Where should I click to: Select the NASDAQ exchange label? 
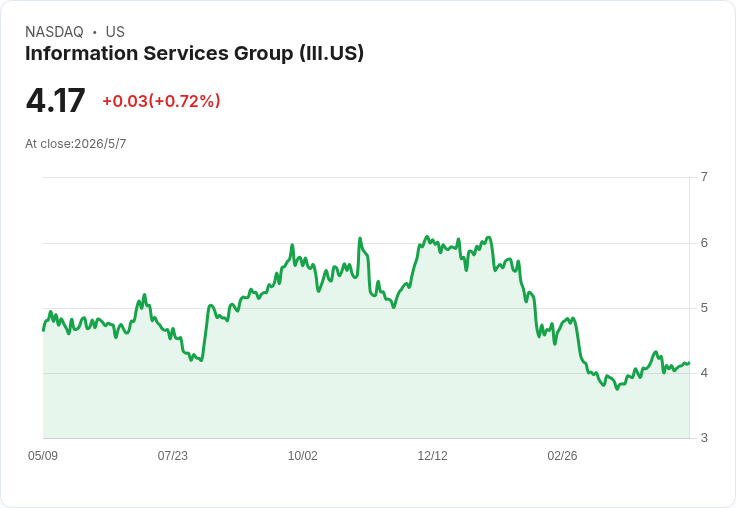[54, 31]
